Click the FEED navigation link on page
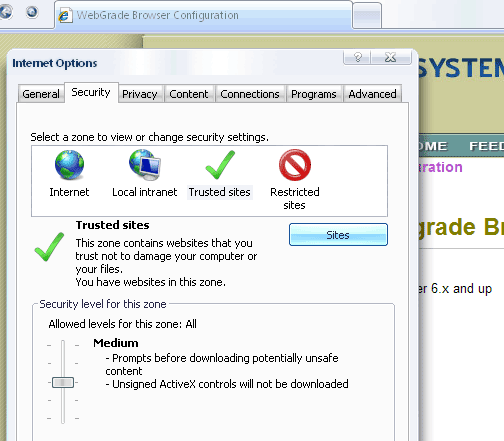 pos(486,146)
